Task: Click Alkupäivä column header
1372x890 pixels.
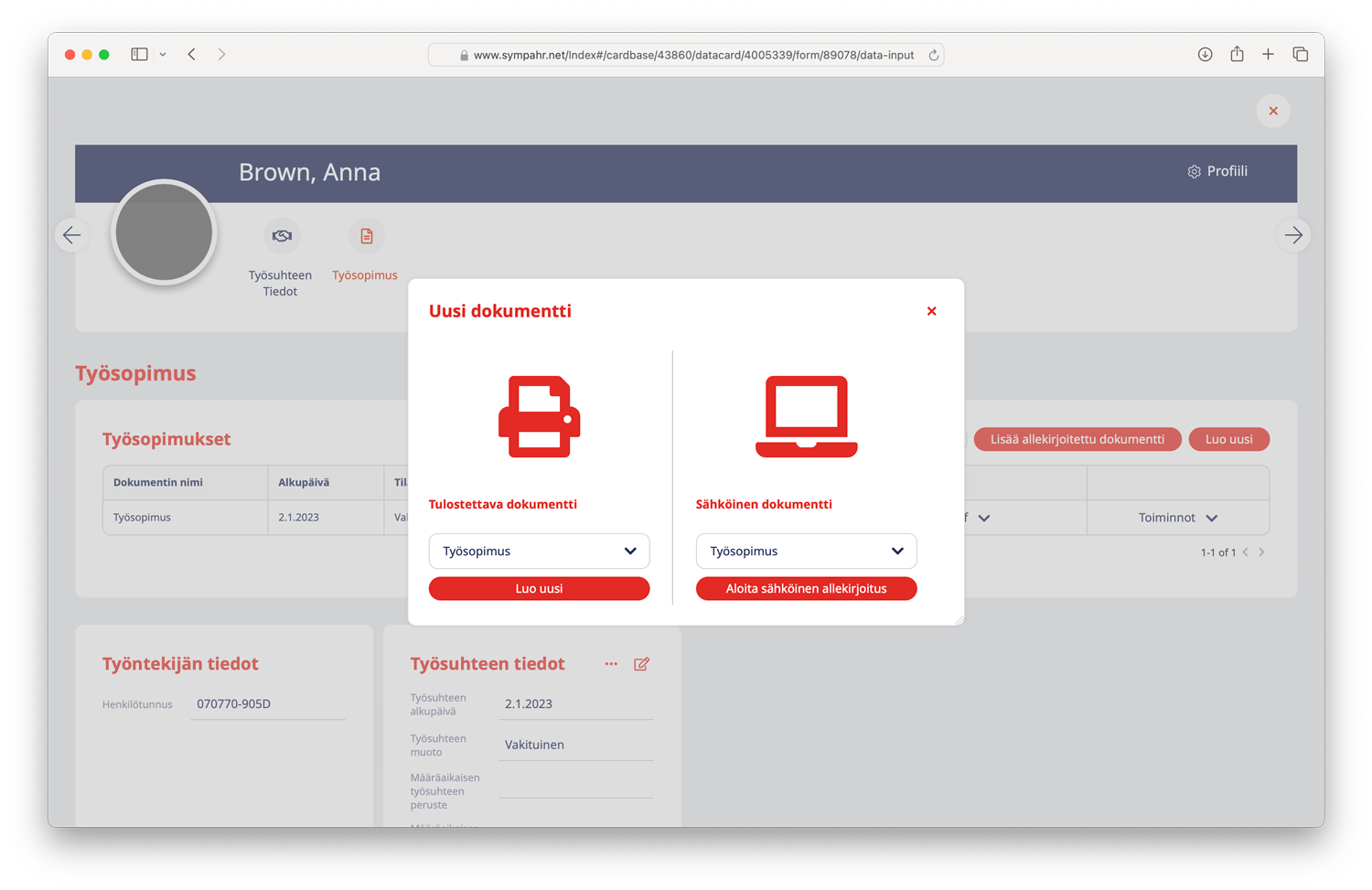Action: (x=304, y=482)
